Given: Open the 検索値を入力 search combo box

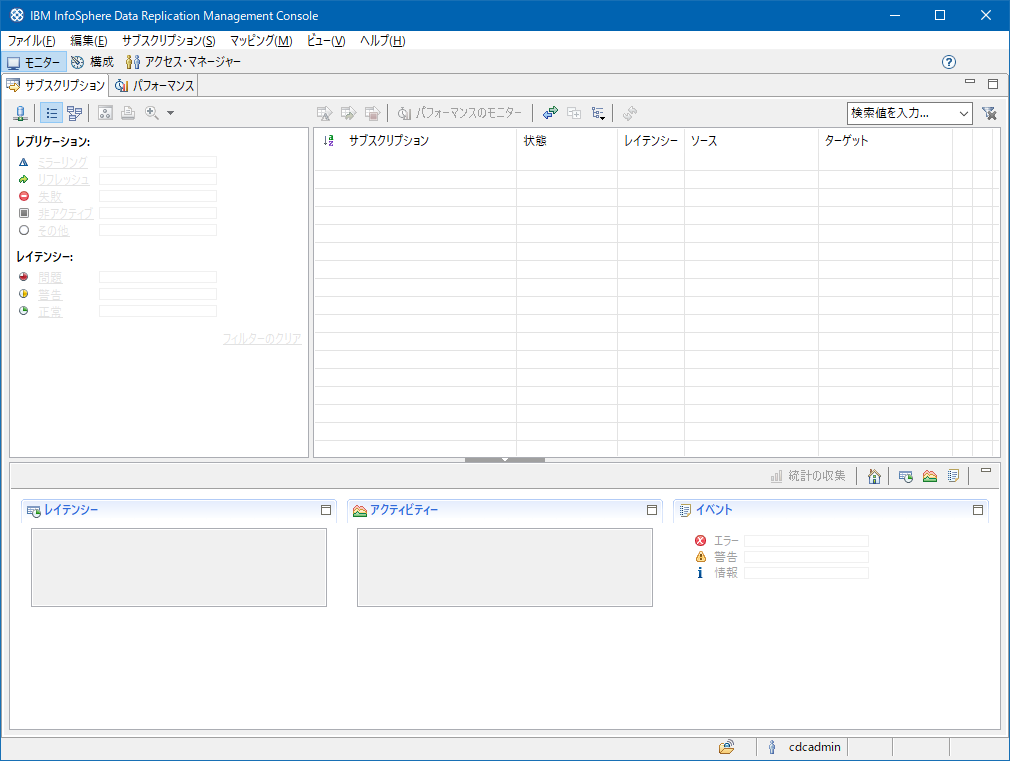Looking at the screenshot, I should [x=910, y=113].
